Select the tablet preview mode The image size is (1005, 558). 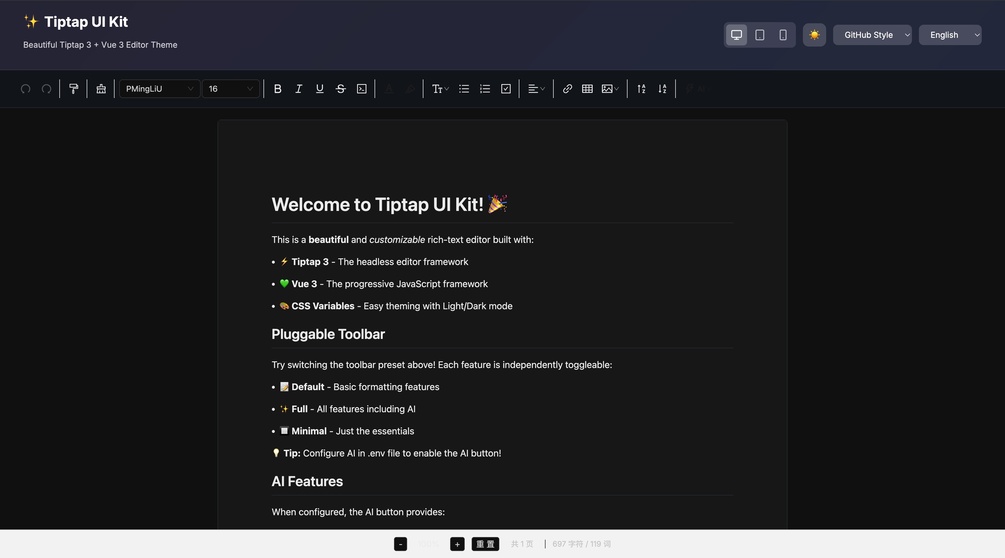pyautogui.click(x=760, y=35)
